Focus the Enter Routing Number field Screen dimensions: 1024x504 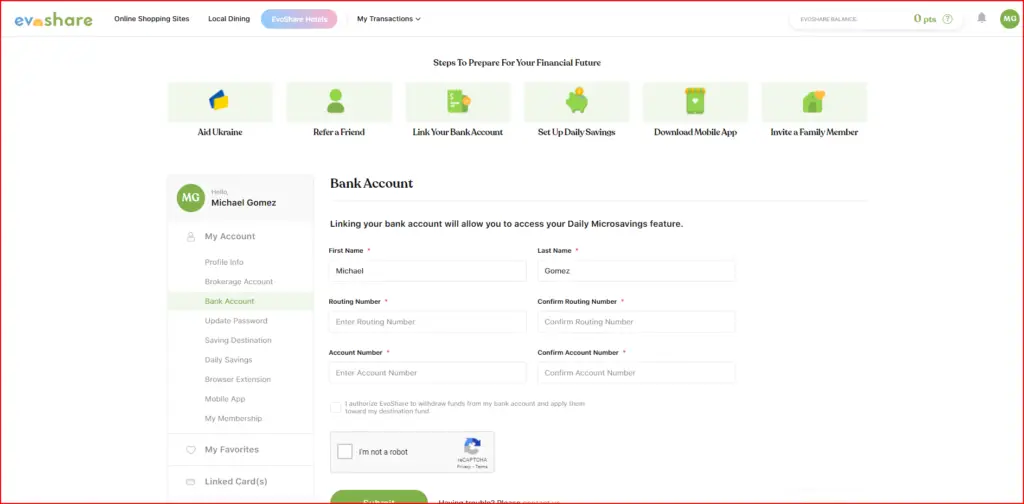[x=428, y=322]
